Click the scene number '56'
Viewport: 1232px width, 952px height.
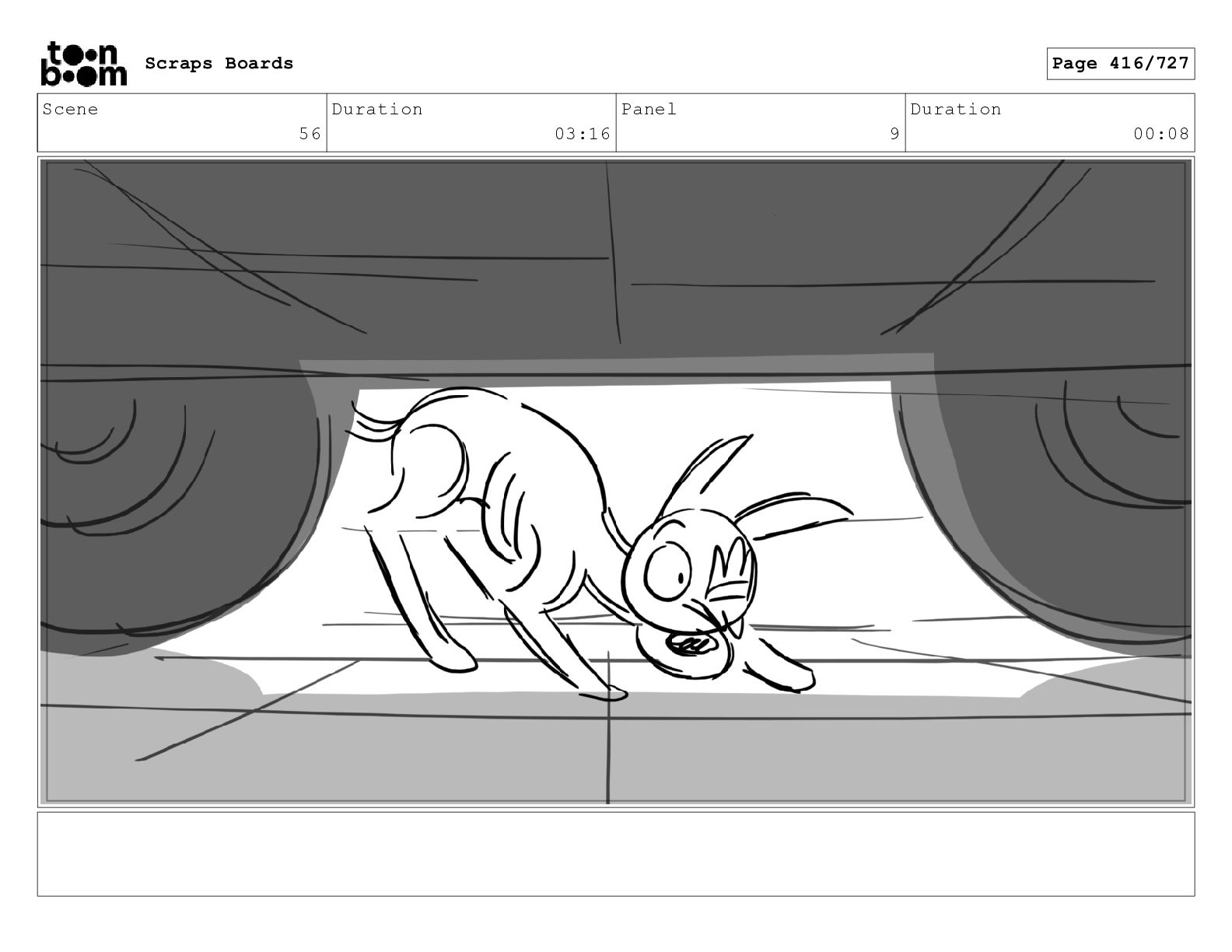310,134
